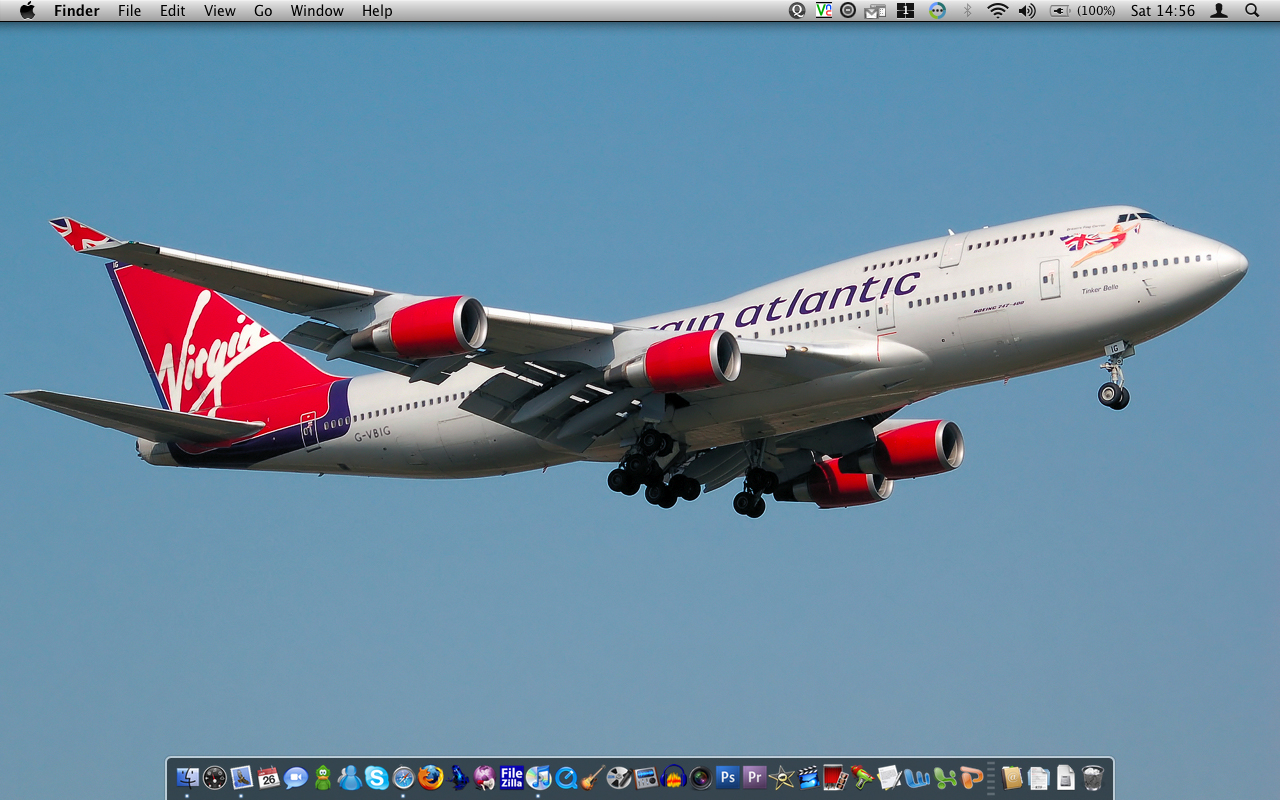Open the fast user switching menu
The image size is (1280, 800).
1219,11
